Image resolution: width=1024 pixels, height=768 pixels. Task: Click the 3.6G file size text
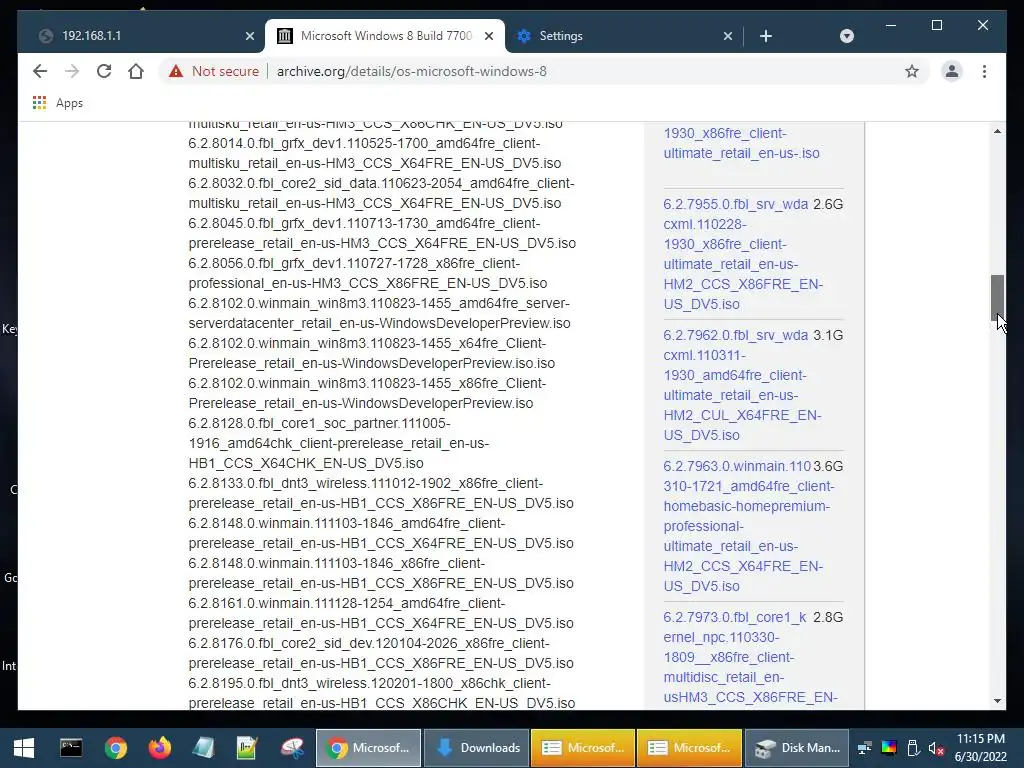pyautogui.click(x=828, y=466)
